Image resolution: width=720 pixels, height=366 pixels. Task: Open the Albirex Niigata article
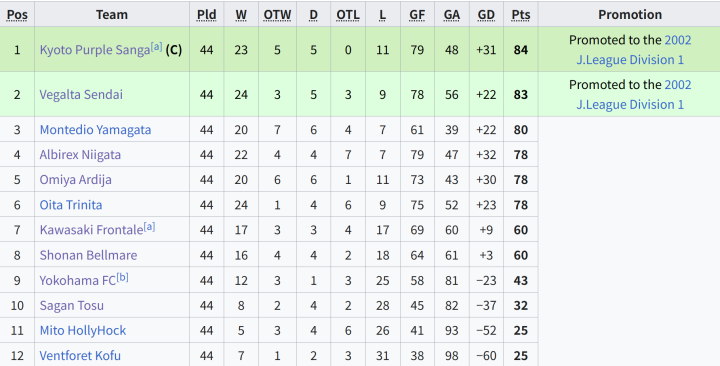[x=80, y=155]
